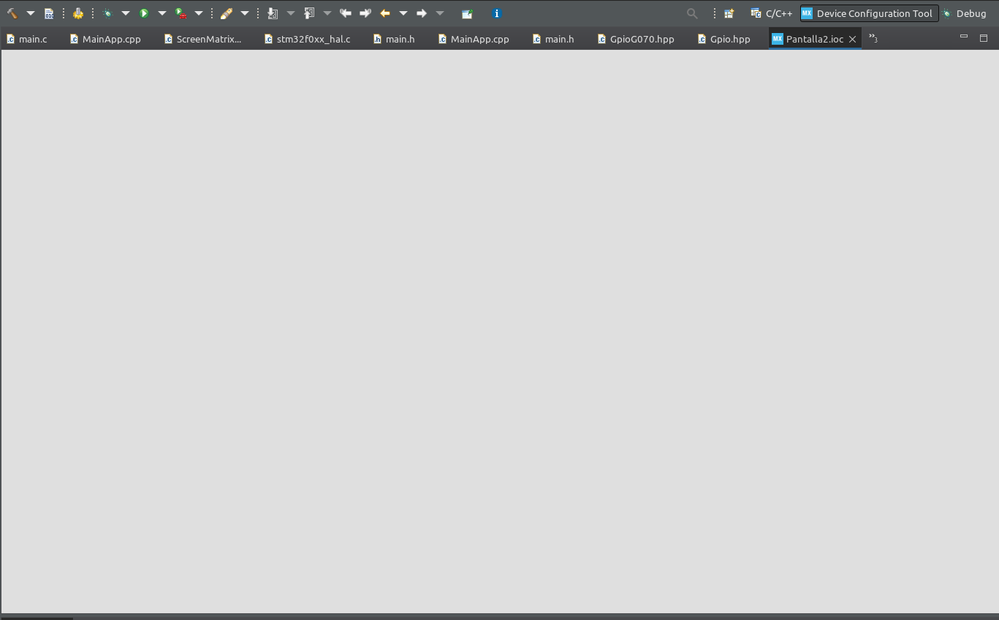Close the Pantalla2.ioc tab
This screenshot has height=620, width=999.
852,40
